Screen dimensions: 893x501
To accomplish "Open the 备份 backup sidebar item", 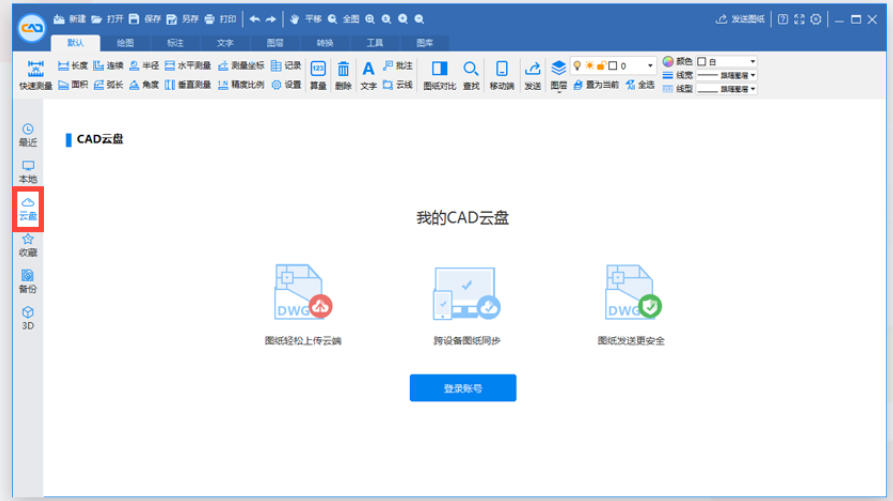I will click(28, 282).
